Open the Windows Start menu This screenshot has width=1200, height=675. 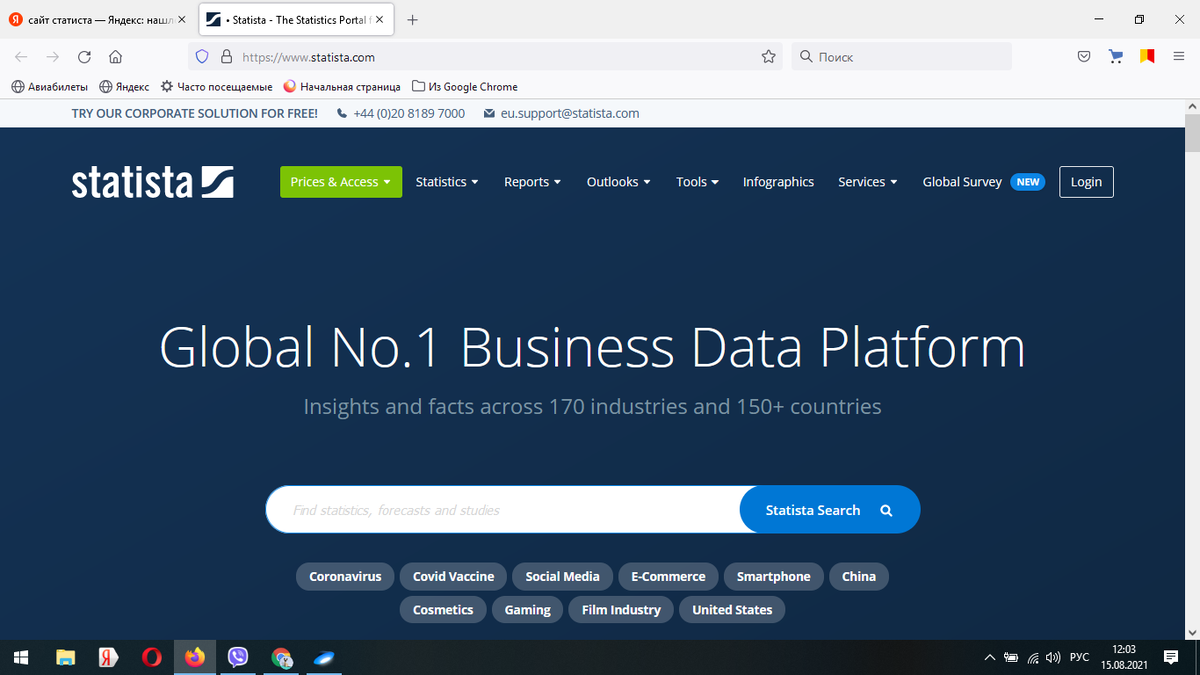coord(22,657)
